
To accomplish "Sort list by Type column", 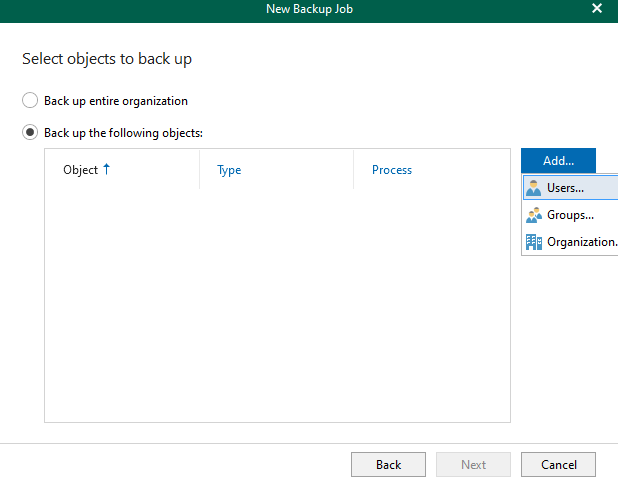I will point(229,170).
